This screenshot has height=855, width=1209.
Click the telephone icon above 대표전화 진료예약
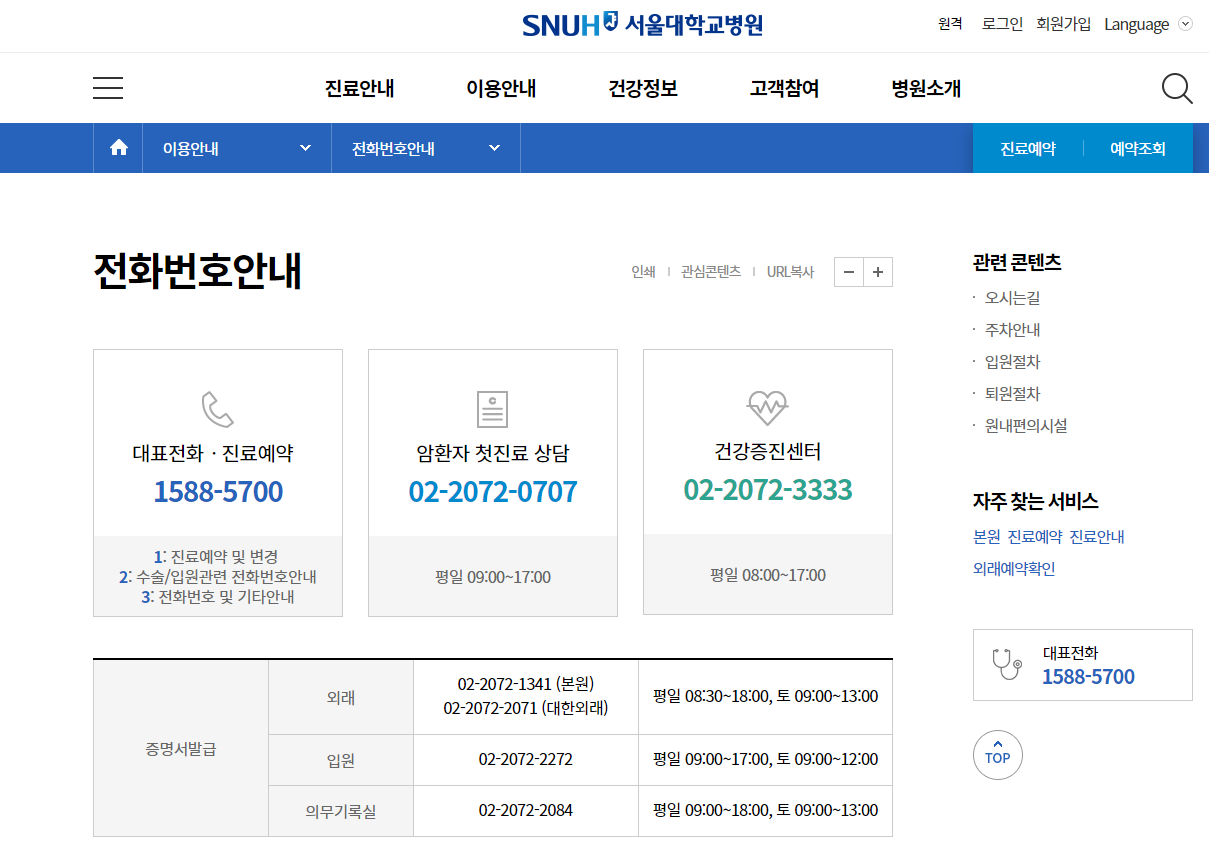(217, 408)
